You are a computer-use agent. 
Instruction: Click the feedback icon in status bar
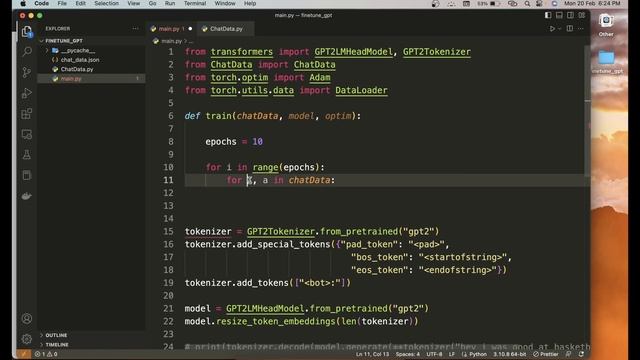569,354
